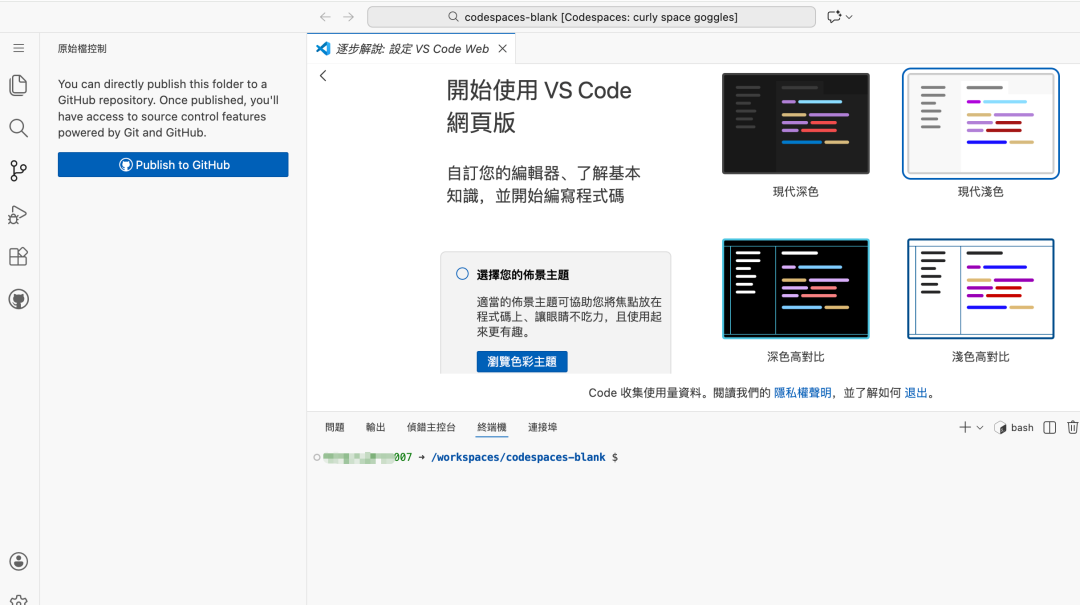The width and height of the screenshot is (1080, 605).
Task: Expand the chat icon dropdown arrow
Action: tap(849, 17)
